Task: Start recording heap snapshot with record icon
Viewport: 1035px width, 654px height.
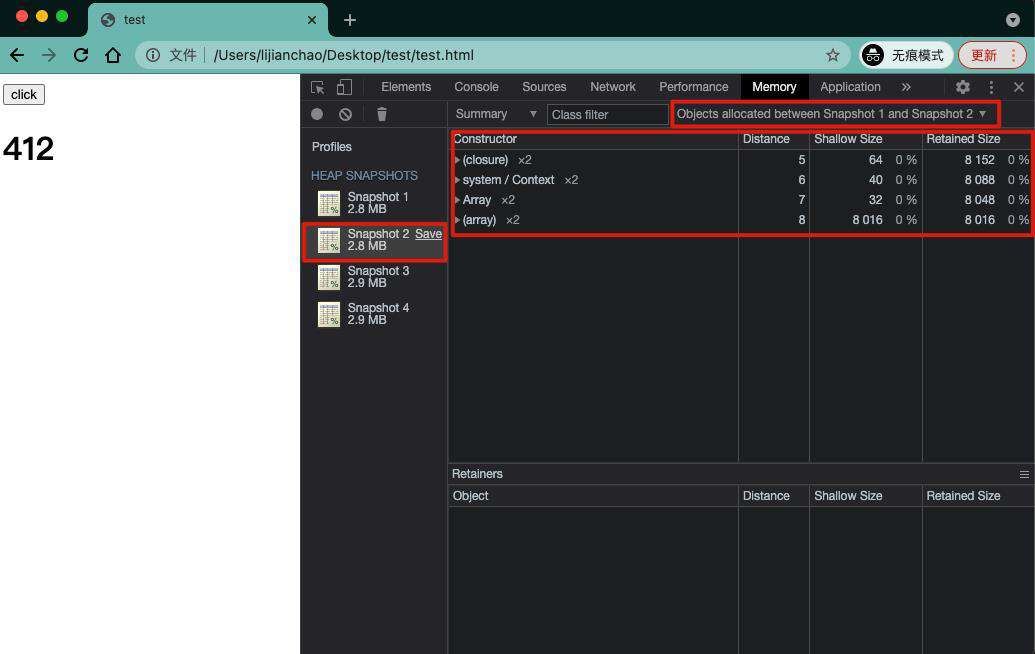Action: (317, 114)
